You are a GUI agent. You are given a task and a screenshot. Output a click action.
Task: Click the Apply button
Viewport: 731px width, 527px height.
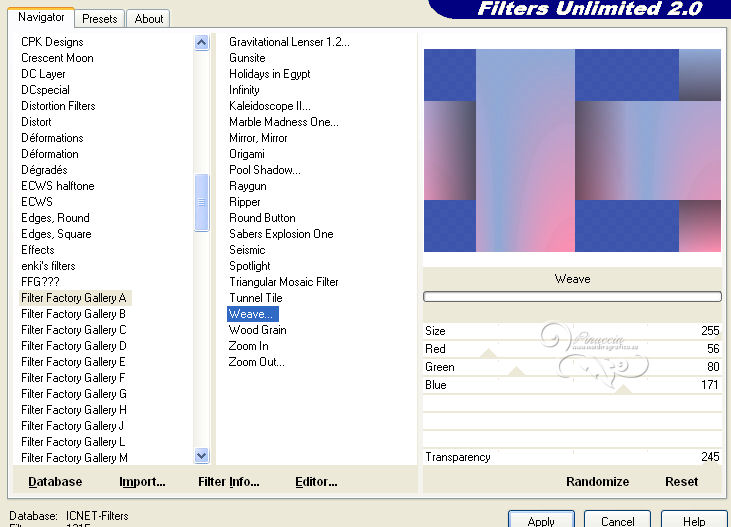(541, 520)
